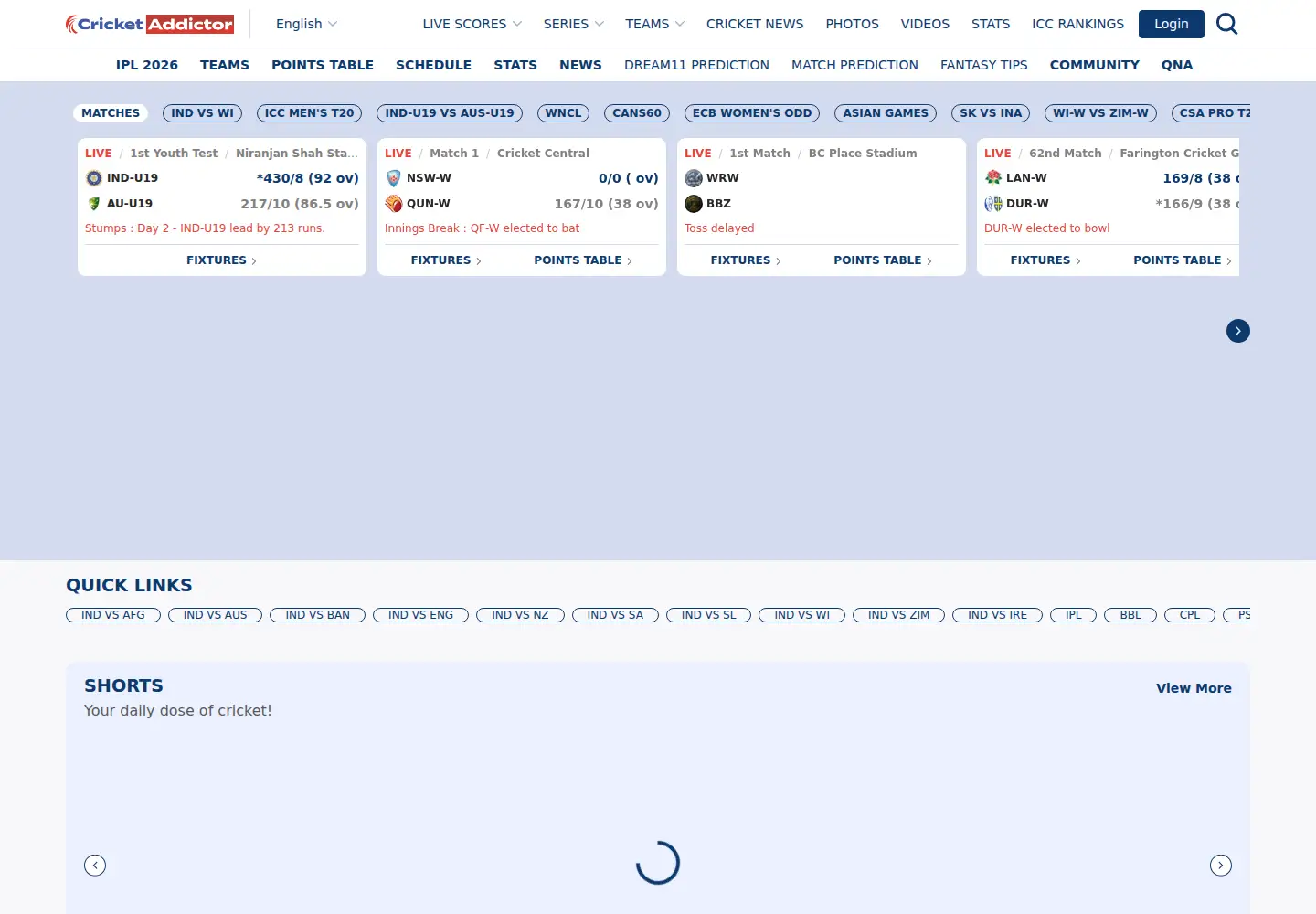The image size is (1316, 914).
Task: Click the WRW team logo
Action: tap(694, 178)
